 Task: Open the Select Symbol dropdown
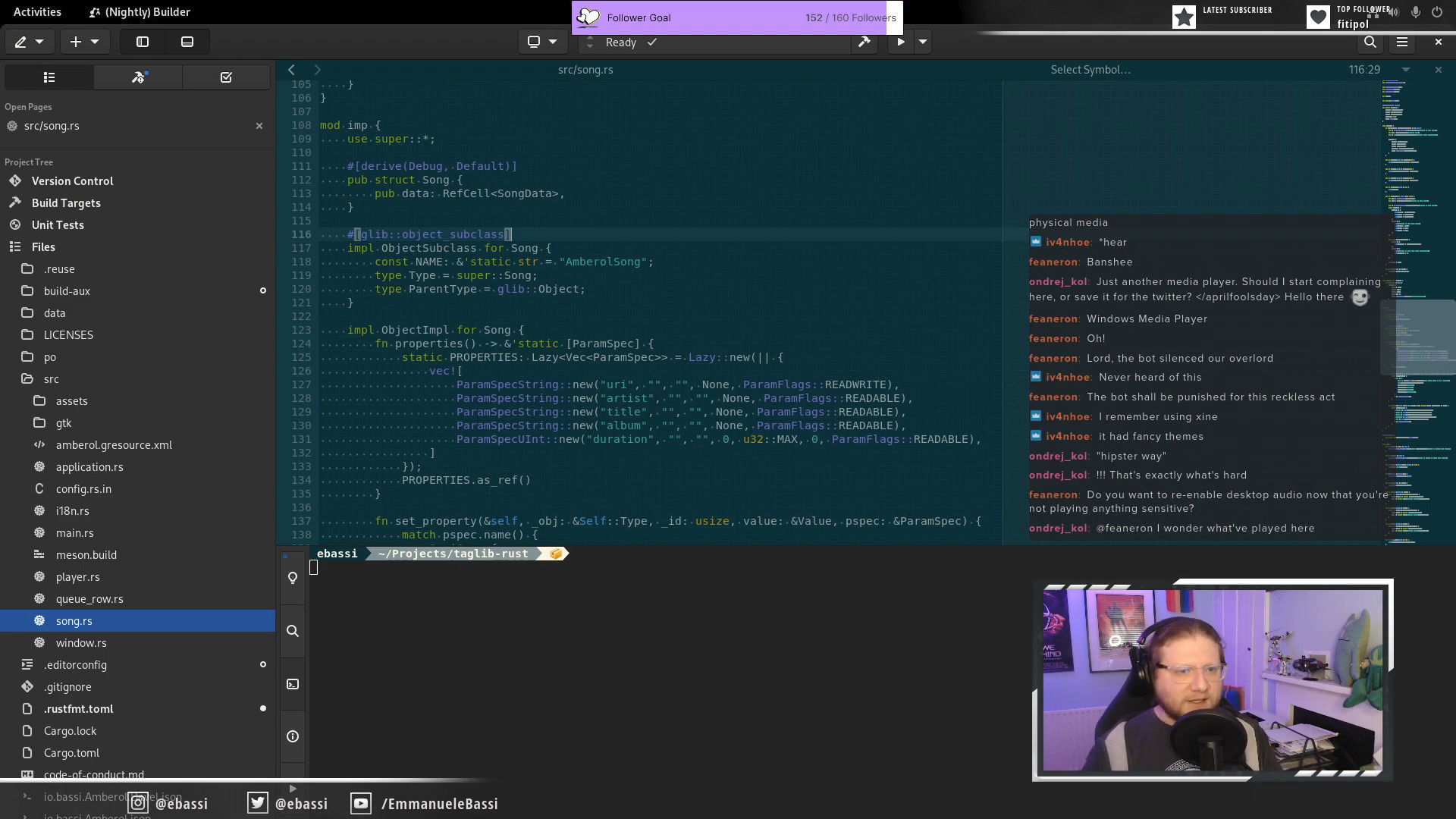tap(1090, 70)
